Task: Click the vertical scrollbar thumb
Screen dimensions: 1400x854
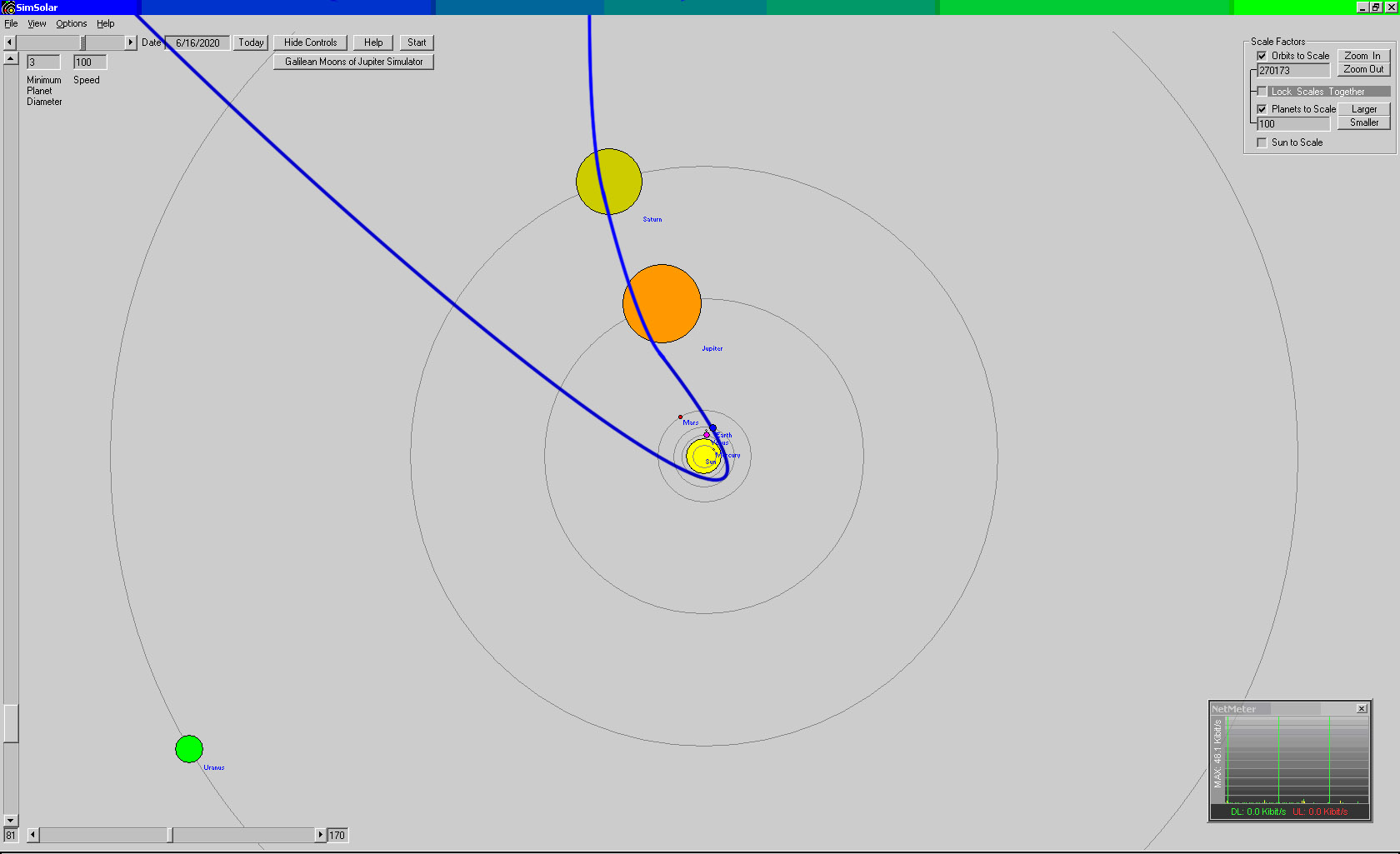Action: coord(11,723)
